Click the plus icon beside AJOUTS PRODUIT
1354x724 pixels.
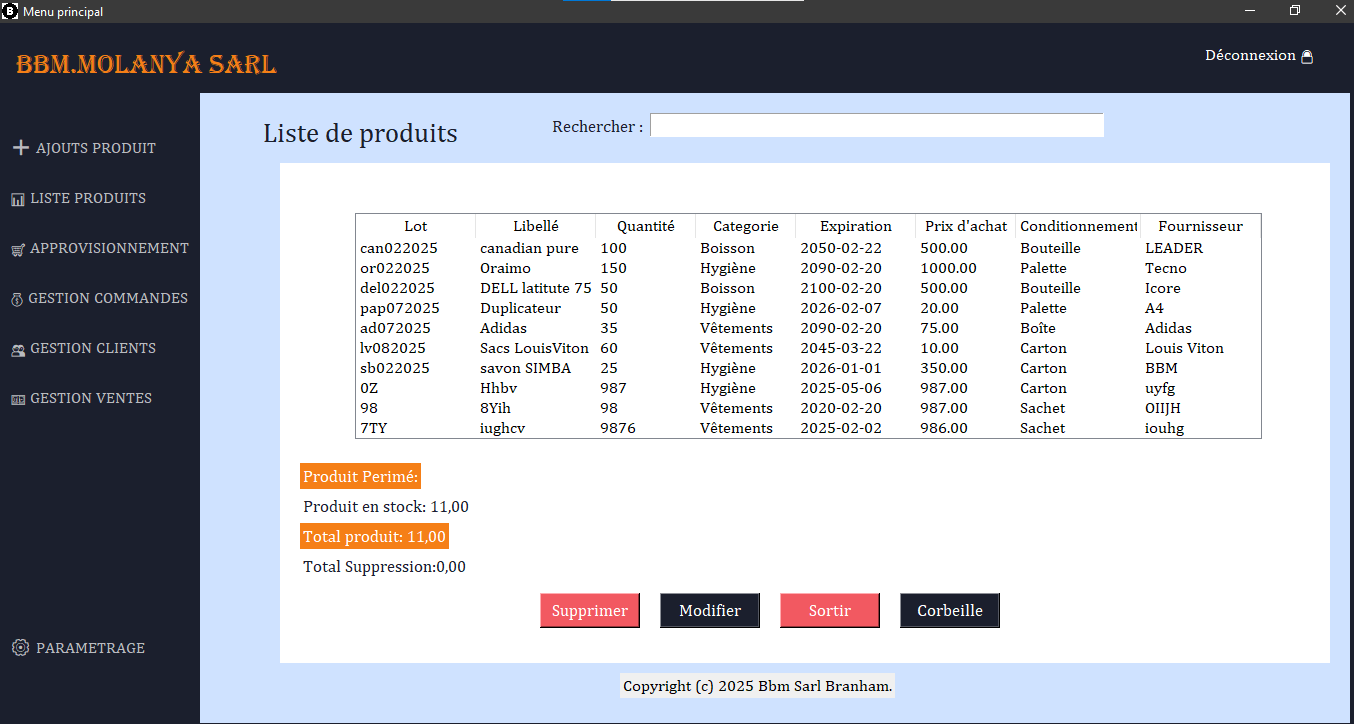tap(21, 147)
